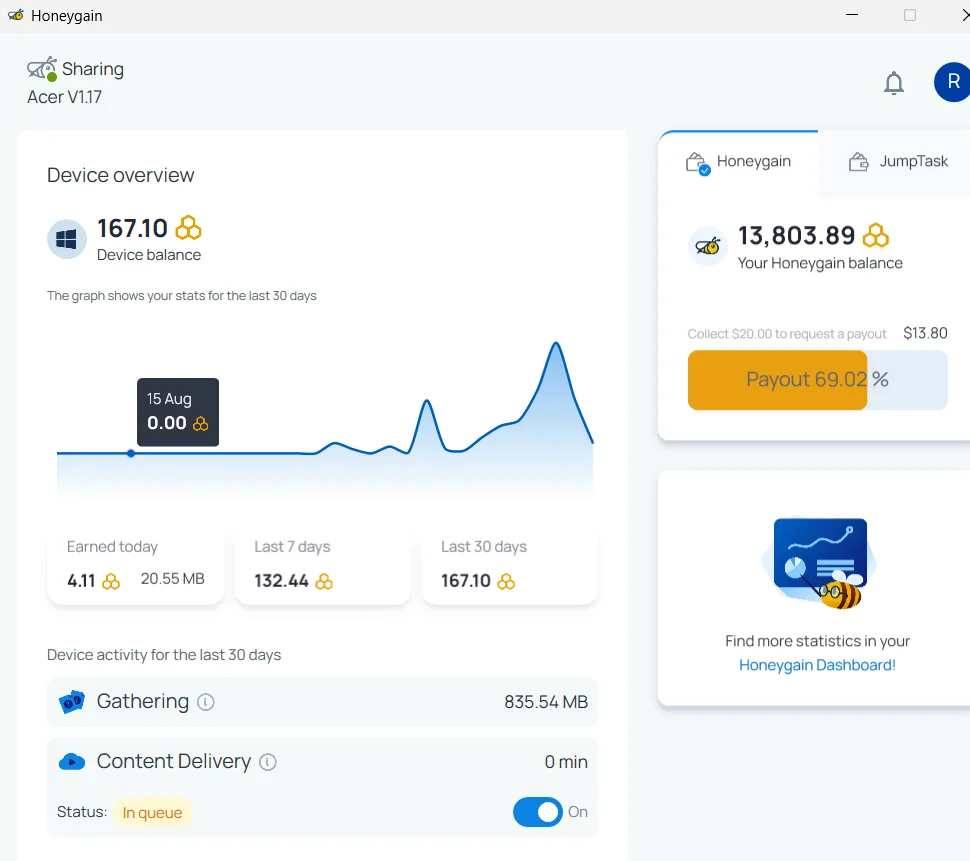Click the 0 min Content Delivery value

pyautogui.click(x=566, y=762)
